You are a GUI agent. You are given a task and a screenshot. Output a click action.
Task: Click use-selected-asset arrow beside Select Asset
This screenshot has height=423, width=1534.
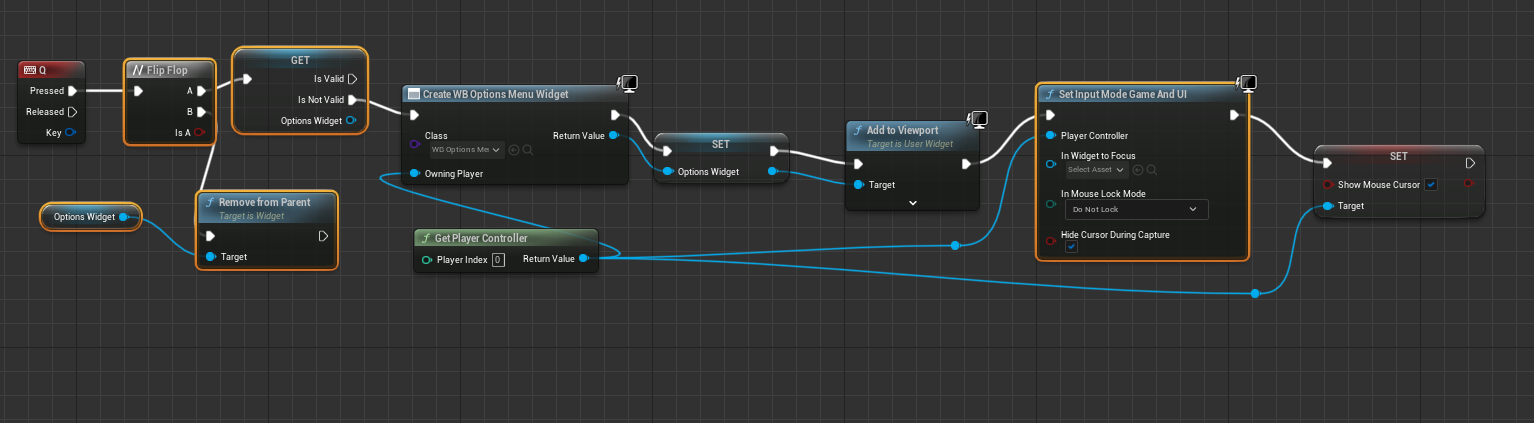click(x=1137, y=170)
